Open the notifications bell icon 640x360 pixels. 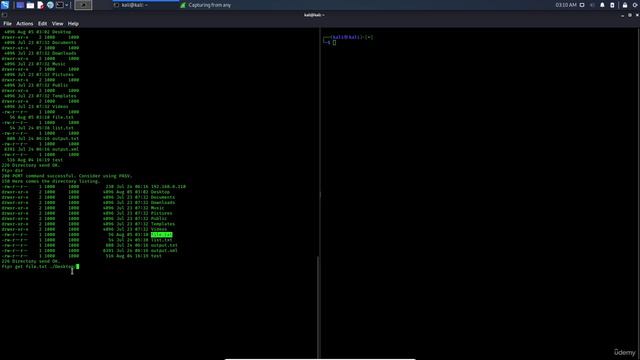point(602,5)
